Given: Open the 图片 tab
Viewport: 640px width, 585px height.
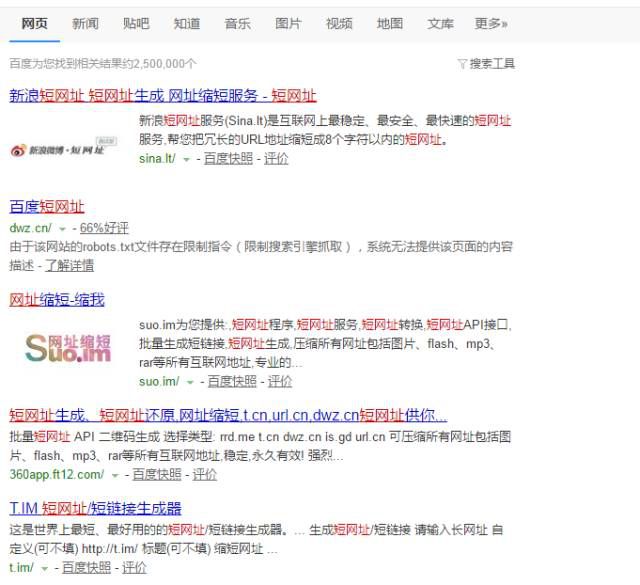Looking at the screenshot, I should point(288,24).
